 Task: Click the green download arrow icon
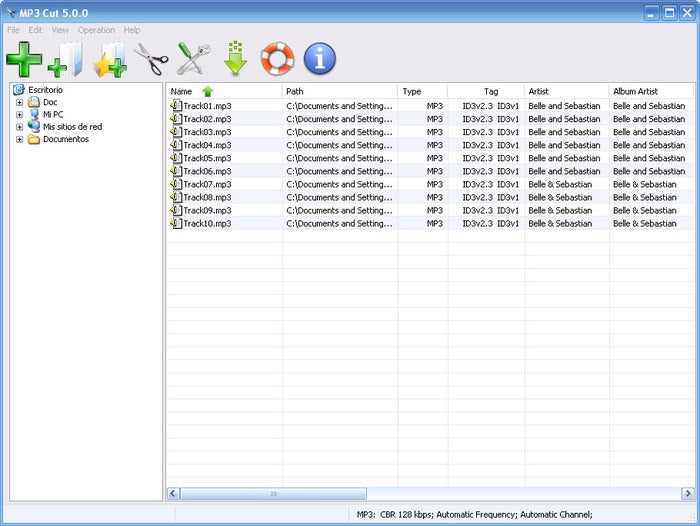click(x=235, y=58)
